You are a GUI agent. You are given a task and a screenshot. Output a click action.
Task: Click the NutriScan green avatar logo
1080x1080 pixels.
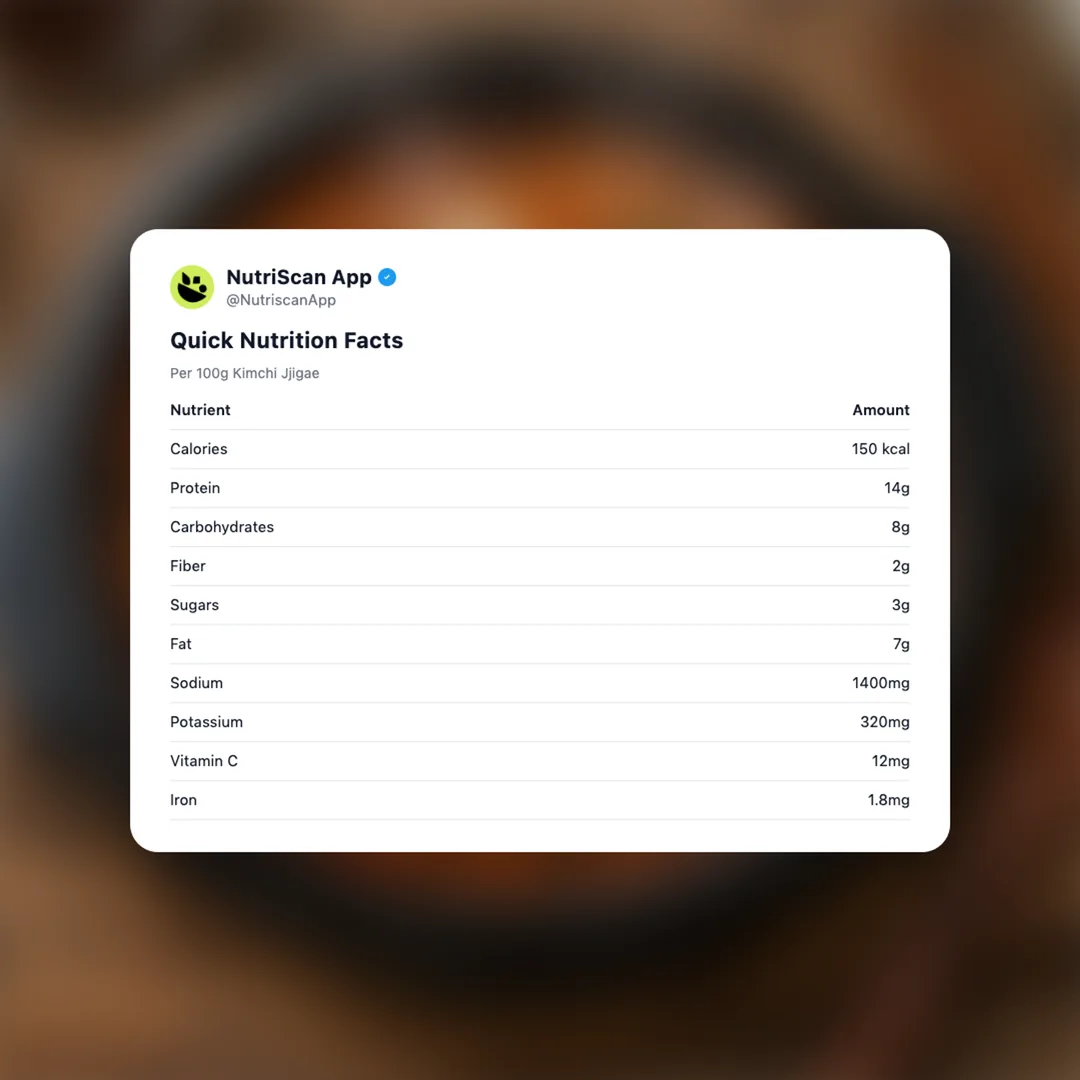tap(192, 287)
